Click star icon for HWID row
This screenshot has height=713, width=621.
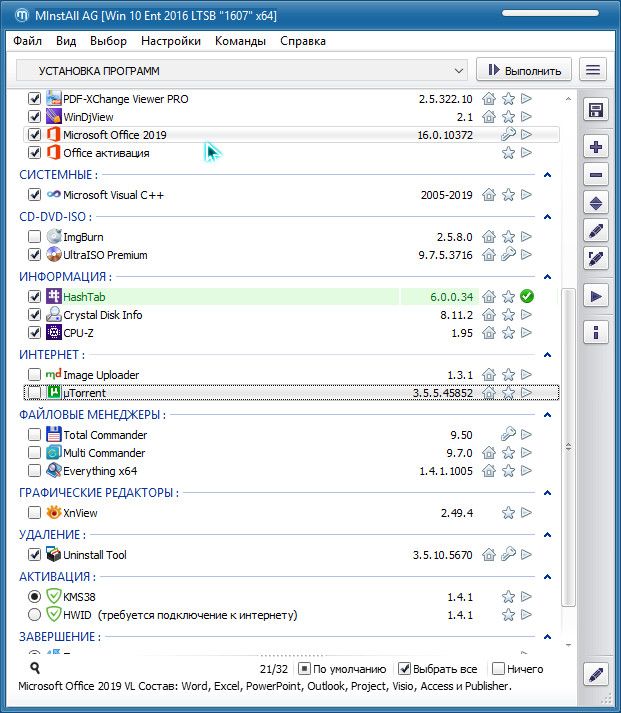click(x=508, y=615)
